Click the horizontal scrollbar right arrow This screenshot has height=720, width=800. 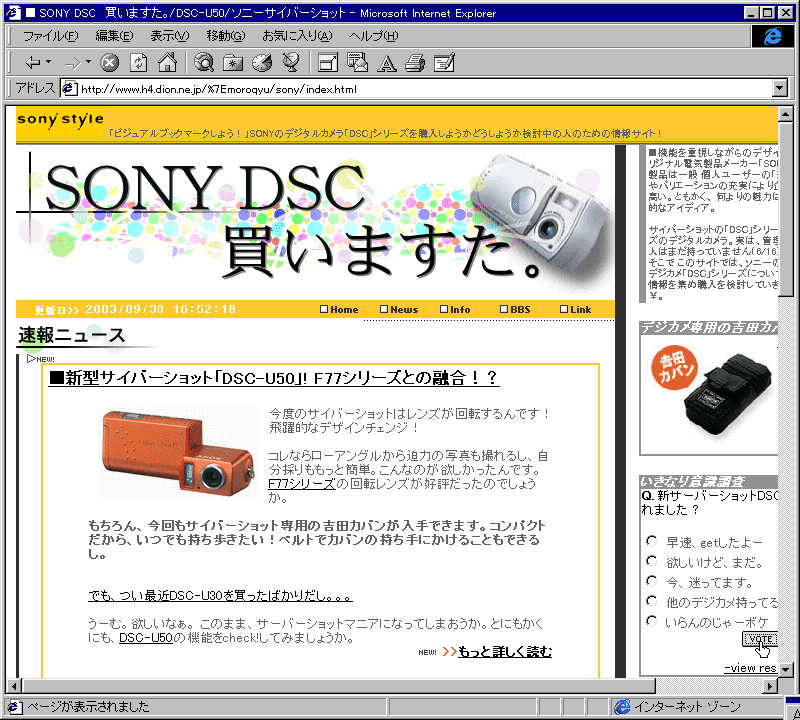[770, 686]
